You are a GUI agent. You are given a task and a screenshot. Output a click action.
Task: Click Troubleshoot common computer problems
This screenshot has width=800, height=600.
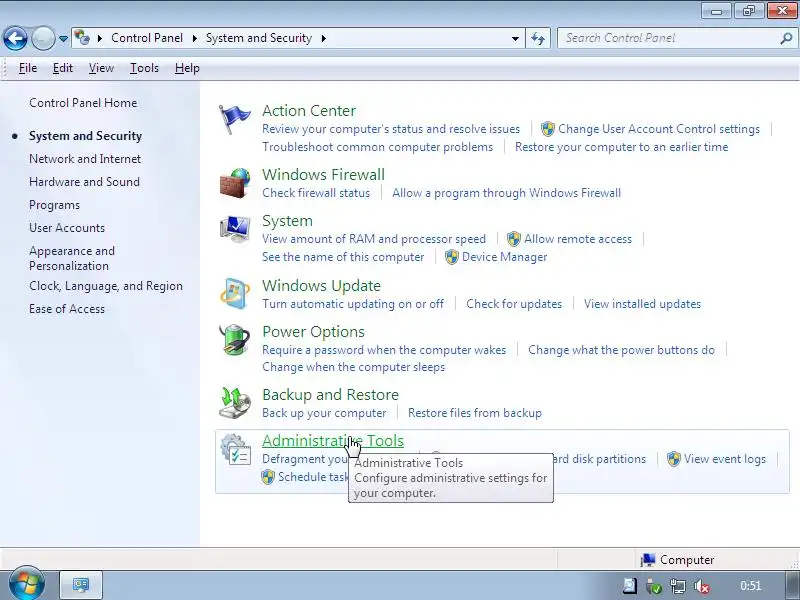[x=378, y=147]
